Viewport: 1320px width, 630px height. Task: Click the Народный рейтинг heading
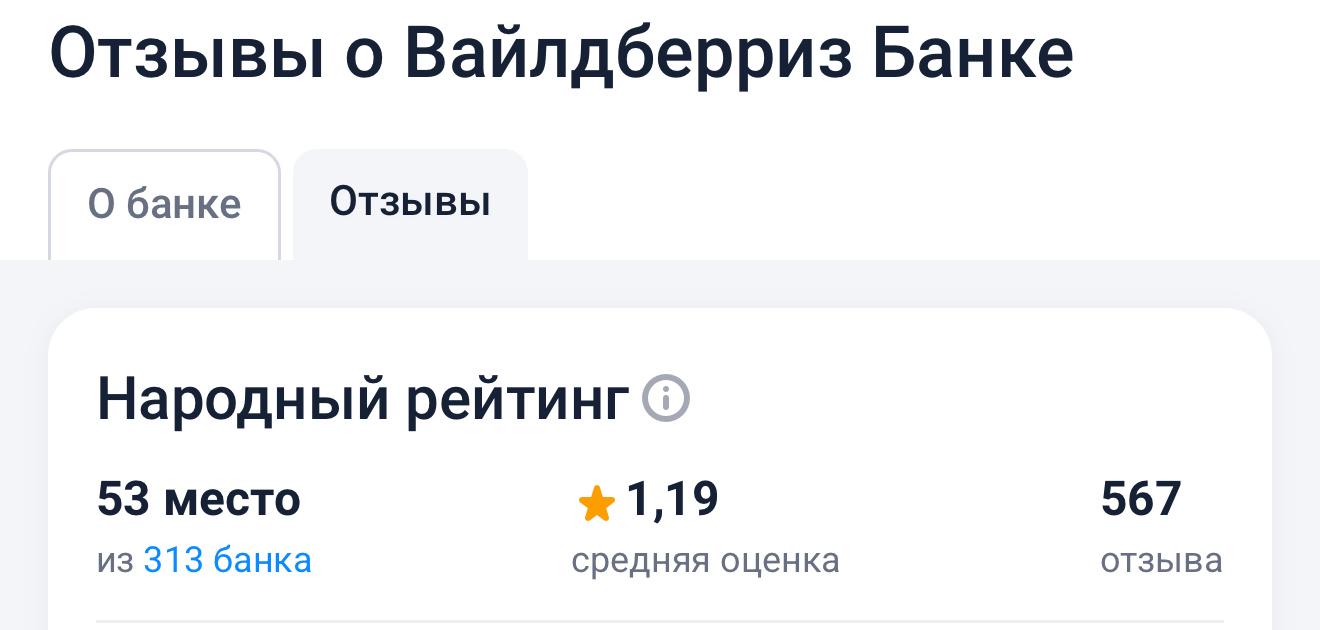coord(363,400)
